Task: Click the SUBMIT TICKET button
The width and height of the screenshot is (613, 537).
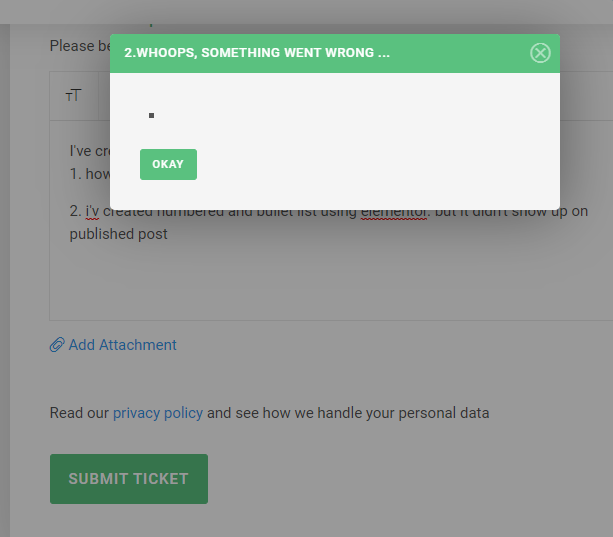Action: [129, 479]
